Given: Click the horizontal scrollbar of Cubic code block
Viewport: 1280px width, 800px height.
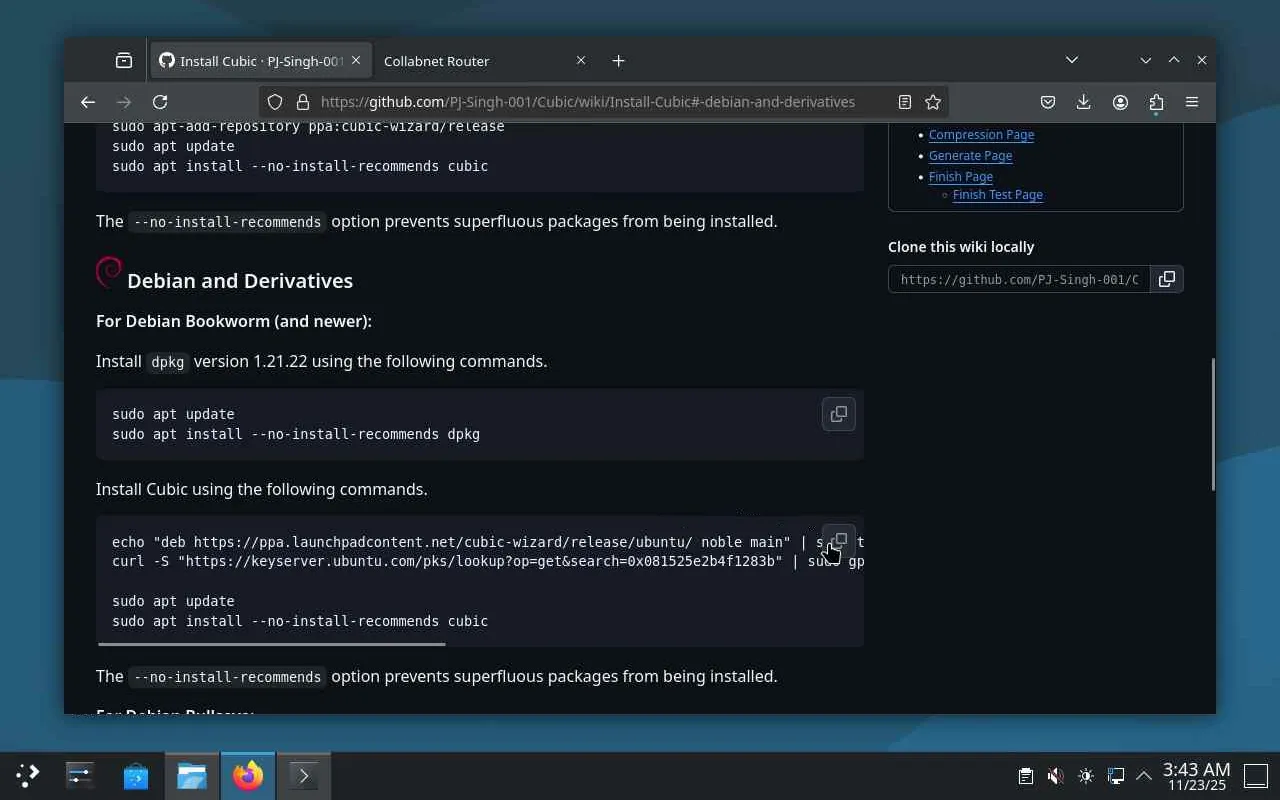Looking at the screenshot, I should pyautogui.click(x=272, y=644).
